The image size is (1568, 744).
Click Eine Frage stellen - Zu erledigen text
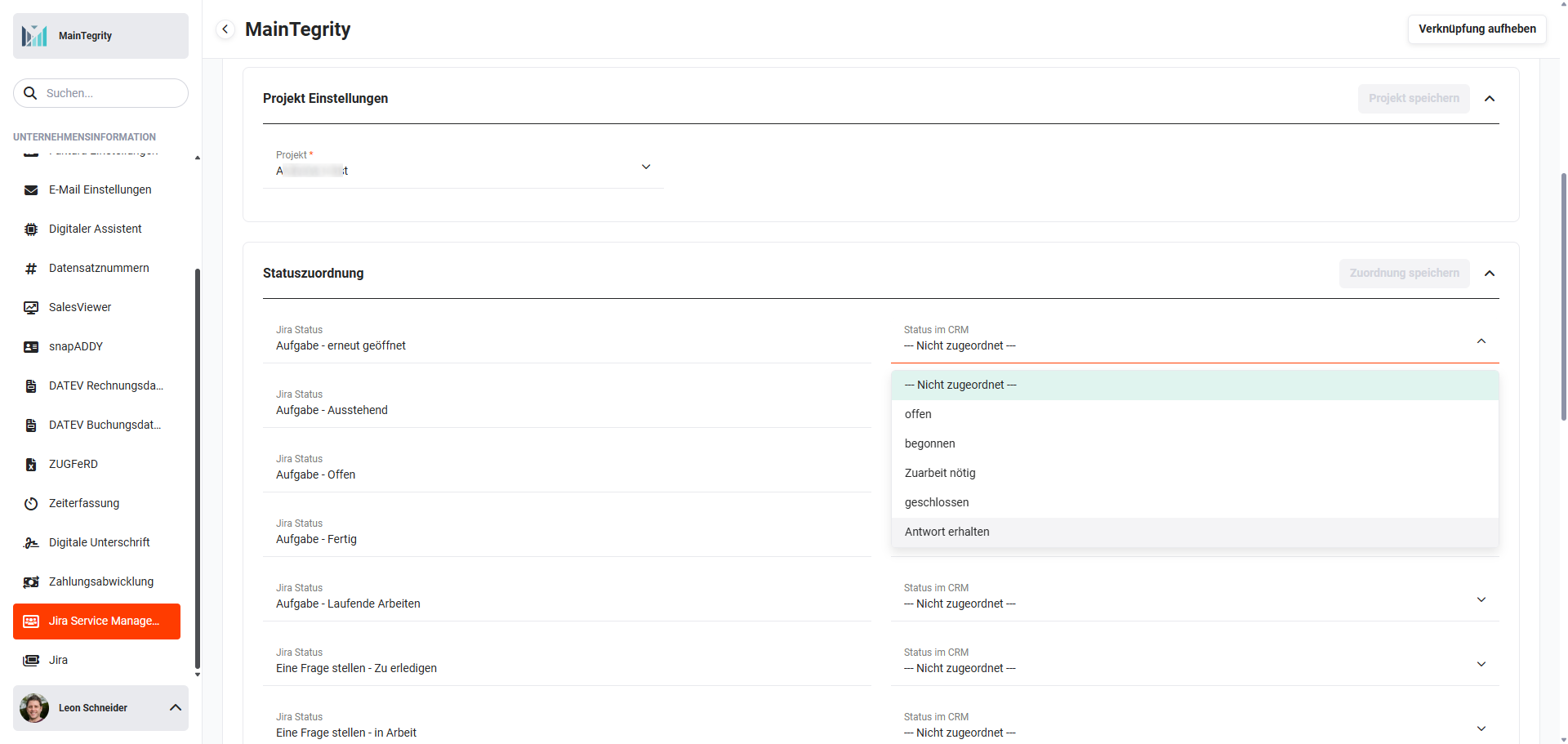pyautogui.click(x=356, y=668)
